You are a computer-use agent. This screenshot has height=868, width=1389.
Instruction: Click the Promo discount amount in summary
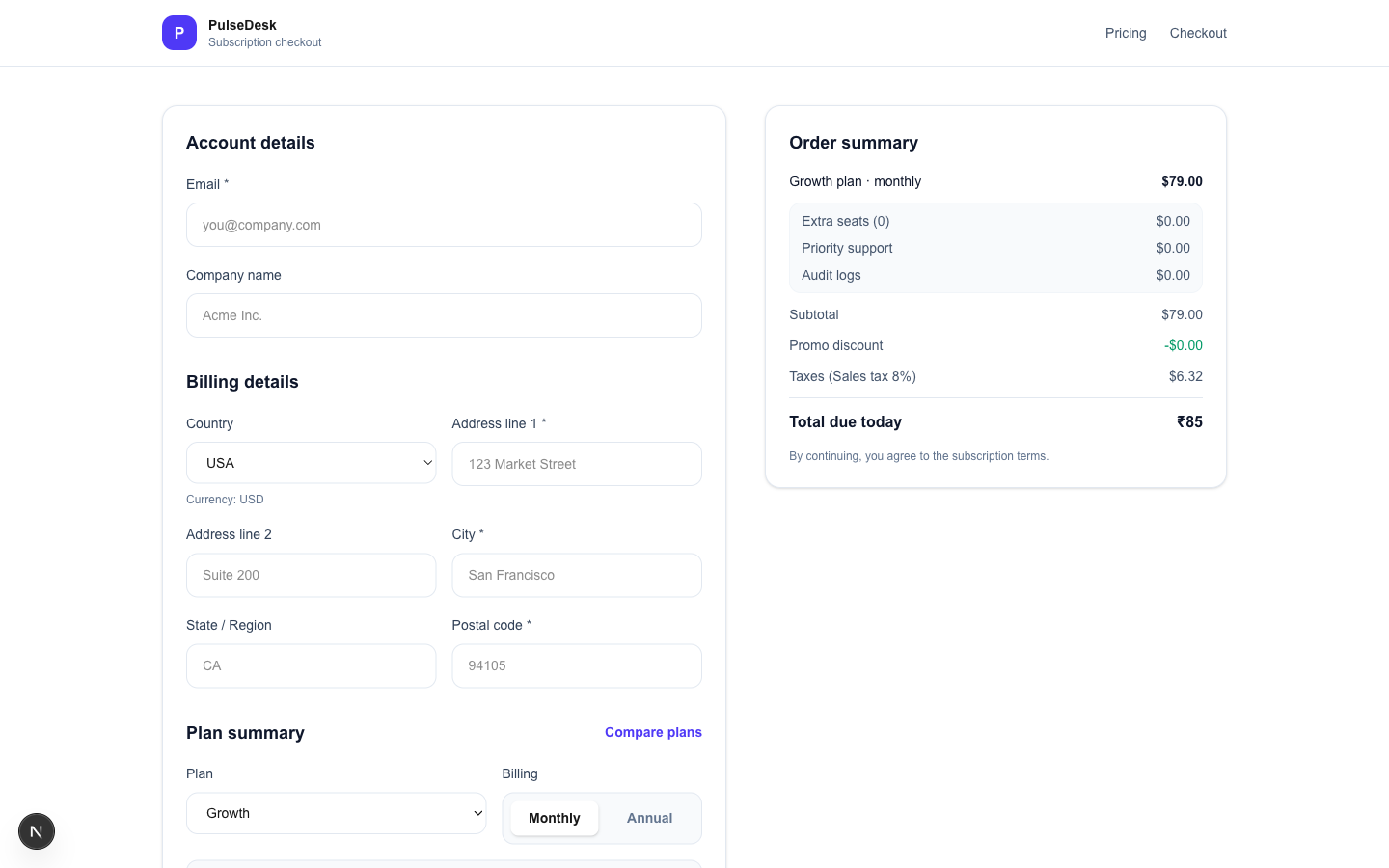coord(1183,345)
